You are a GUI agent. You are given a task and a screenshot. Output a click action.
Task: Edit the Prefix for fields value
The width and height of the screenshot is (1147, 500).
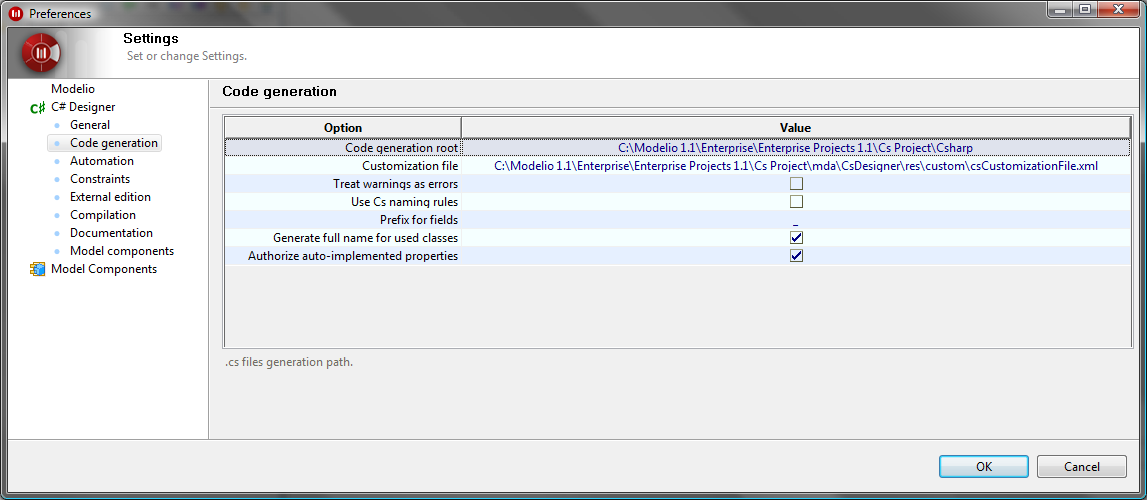[x=795, y=219]
